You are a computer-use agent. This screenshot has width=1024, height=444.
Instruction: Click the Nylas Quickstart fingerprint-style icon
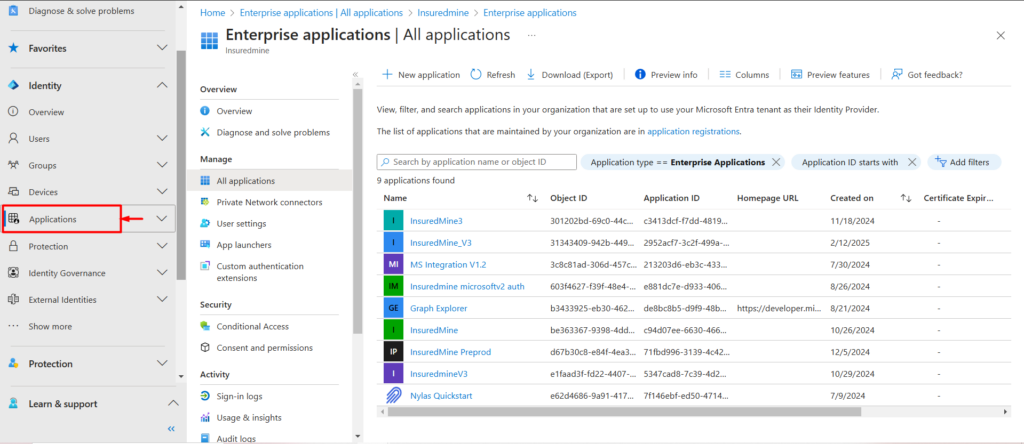pyautogui.click(x=393, y=396)
